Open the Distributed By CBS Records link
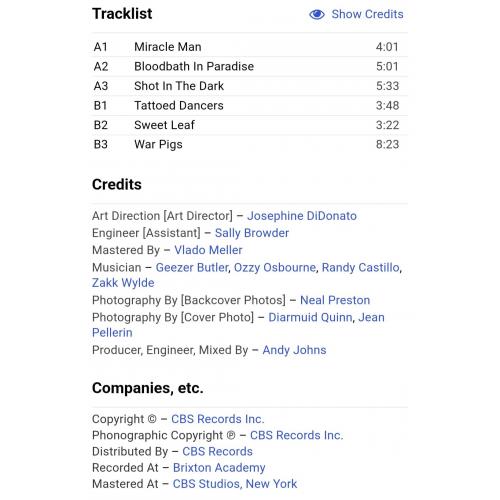 tap(217, 451)
